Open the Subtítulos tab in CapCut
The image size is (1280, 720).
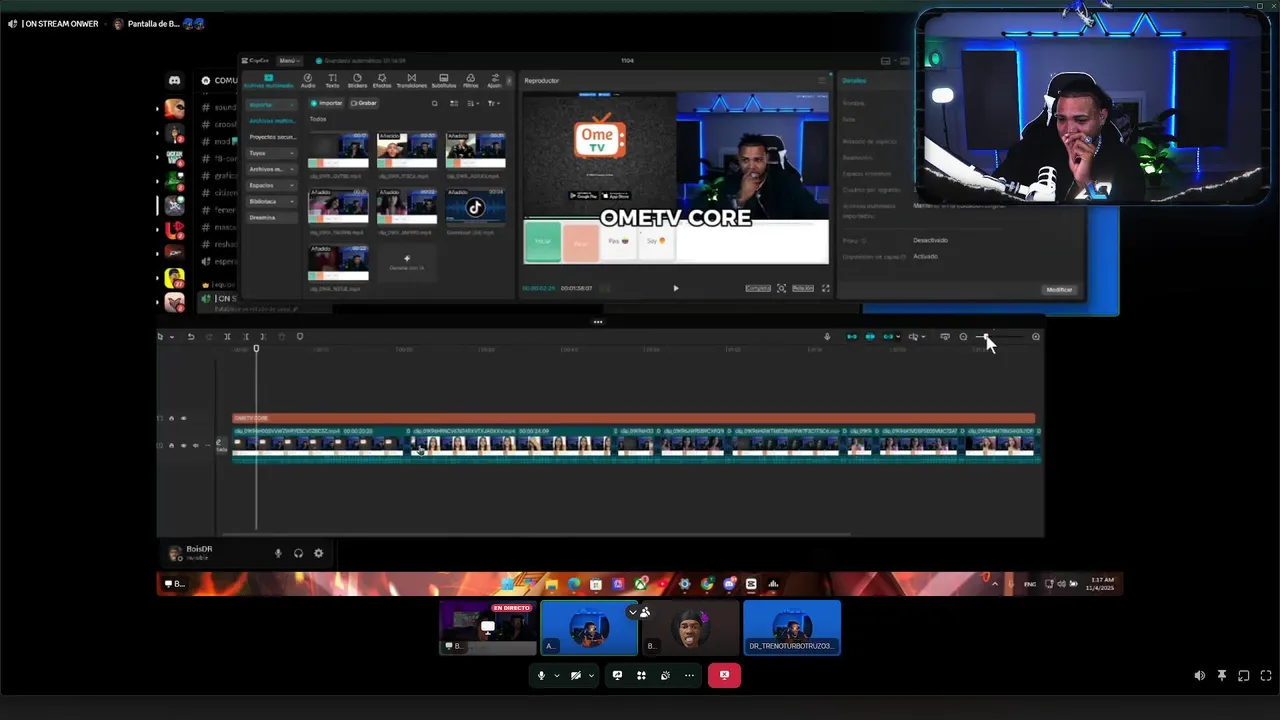[x=443, y=80]
